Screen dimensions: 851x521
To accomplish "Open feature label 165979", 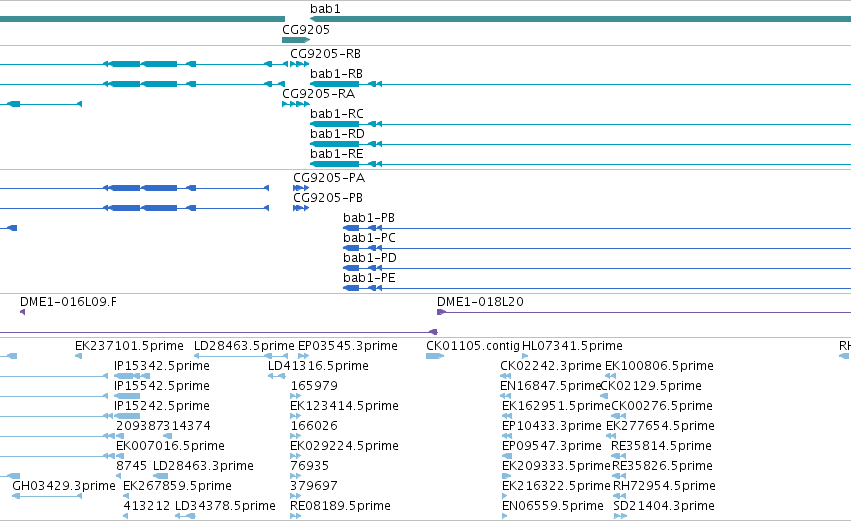I will click(314, 386).
